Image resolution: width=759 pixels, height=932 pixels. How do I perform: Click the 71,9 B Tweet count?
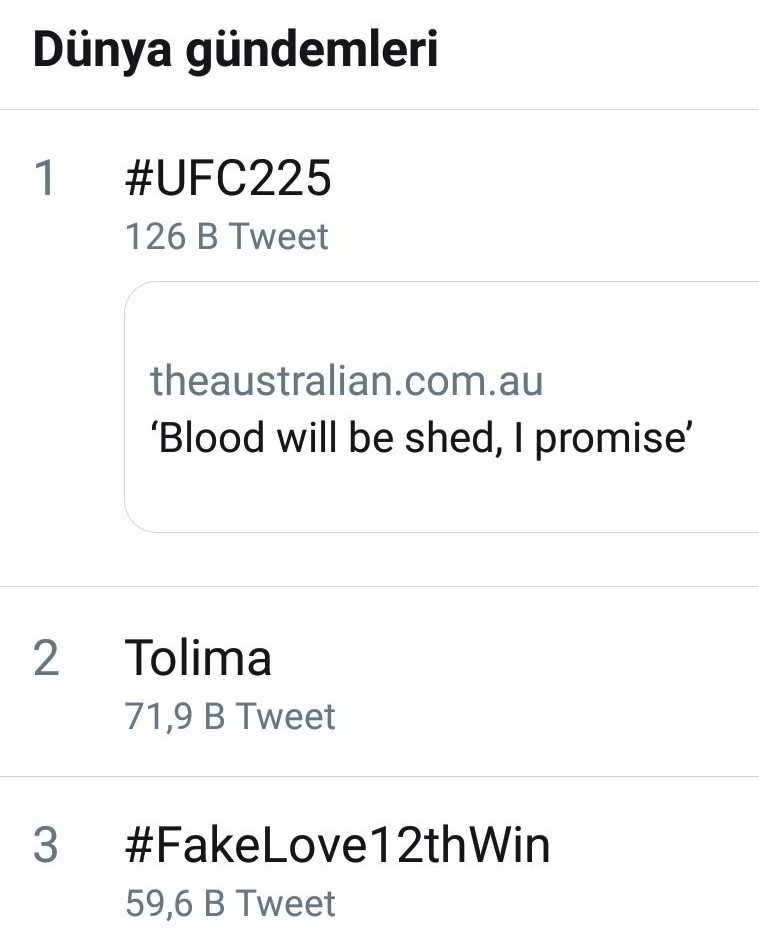click(230, 716)
